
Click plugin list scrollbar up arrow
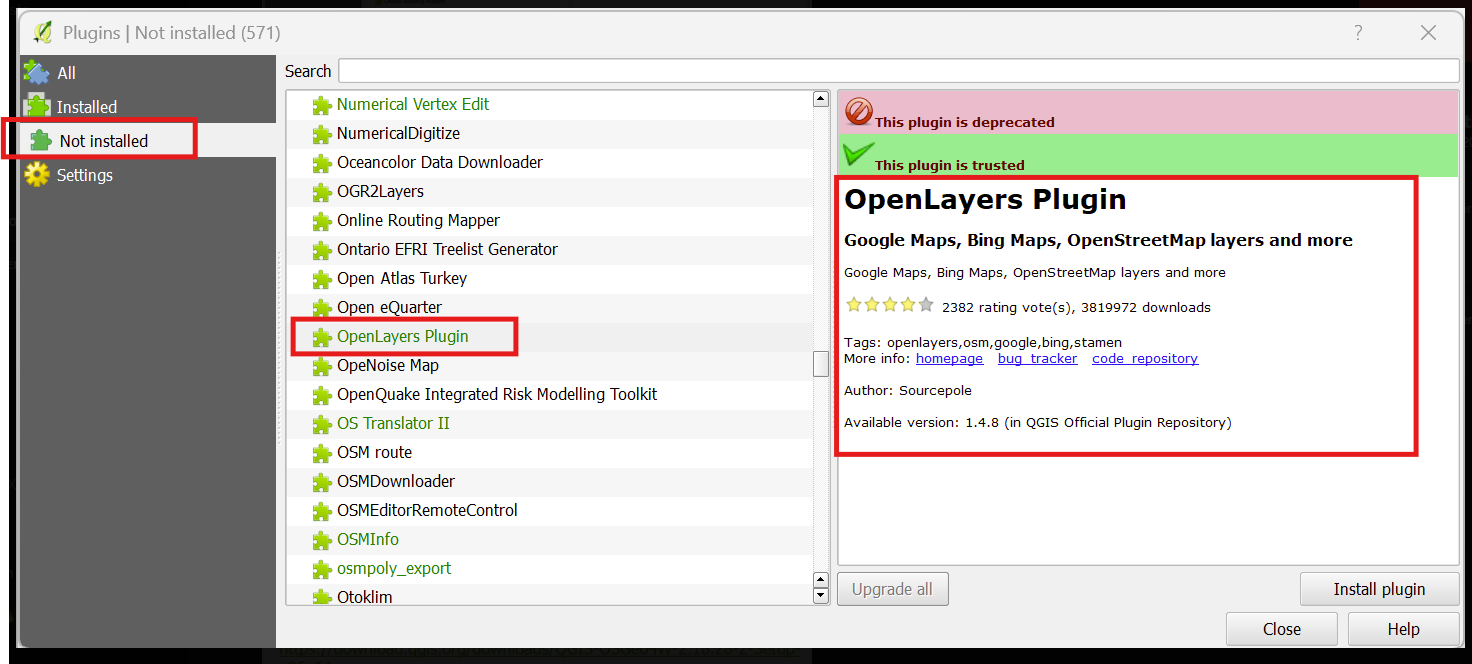coord(821,98)
